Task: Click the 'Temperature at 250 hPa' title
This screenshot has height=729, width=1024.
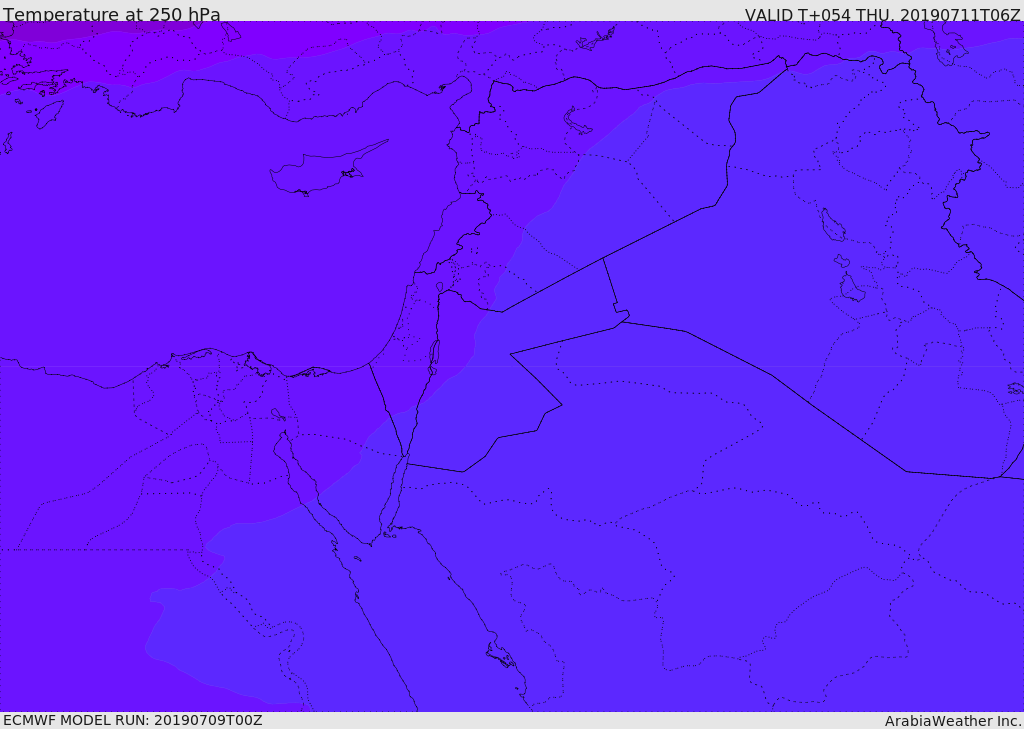Action: click(x=112, y=14)
